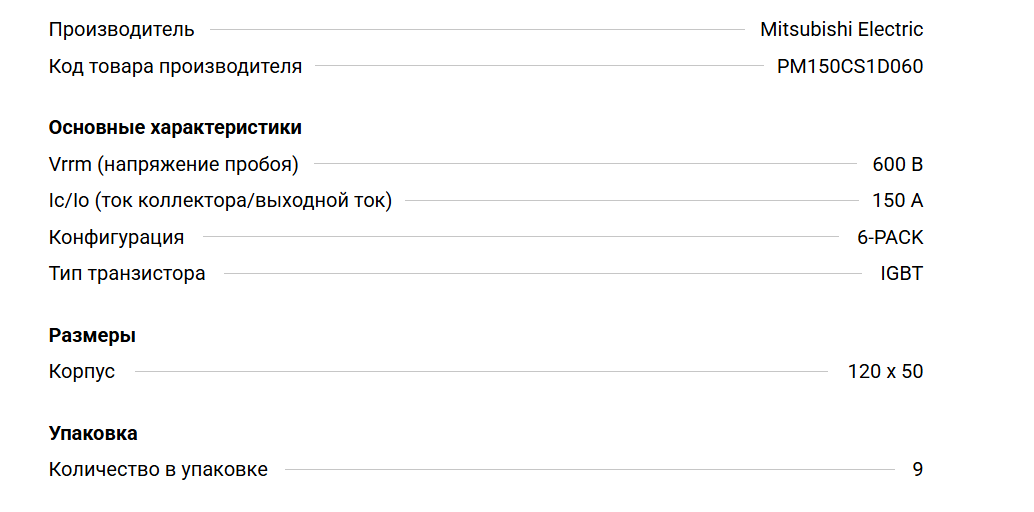Image resolution: width=1034 pixels, height=512 pixels.
Task: Click the 'Тип транзистора' label
Action: [127, 274]
